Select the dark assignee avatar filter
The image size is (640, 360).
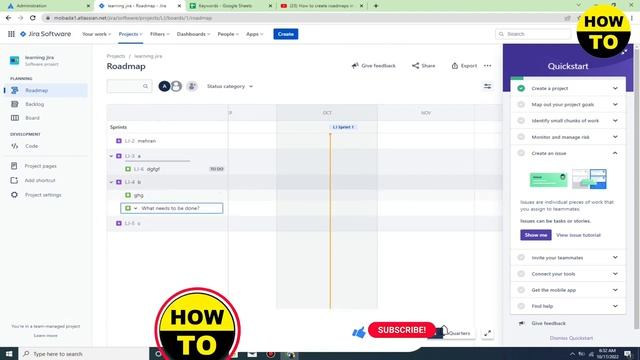click(164, 86)
